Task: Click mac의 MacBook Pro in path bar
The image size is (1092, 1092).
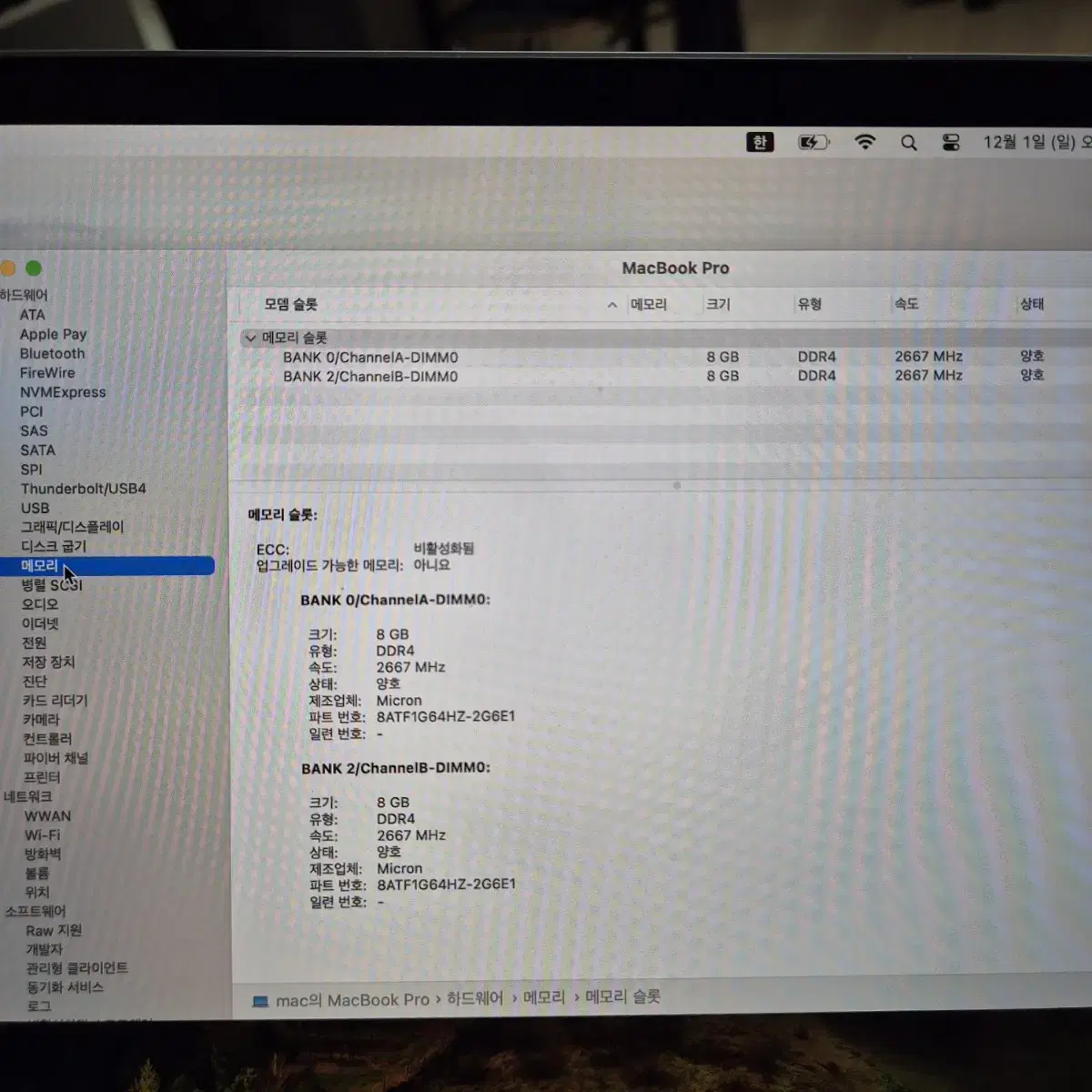Action: (341, 1000)
